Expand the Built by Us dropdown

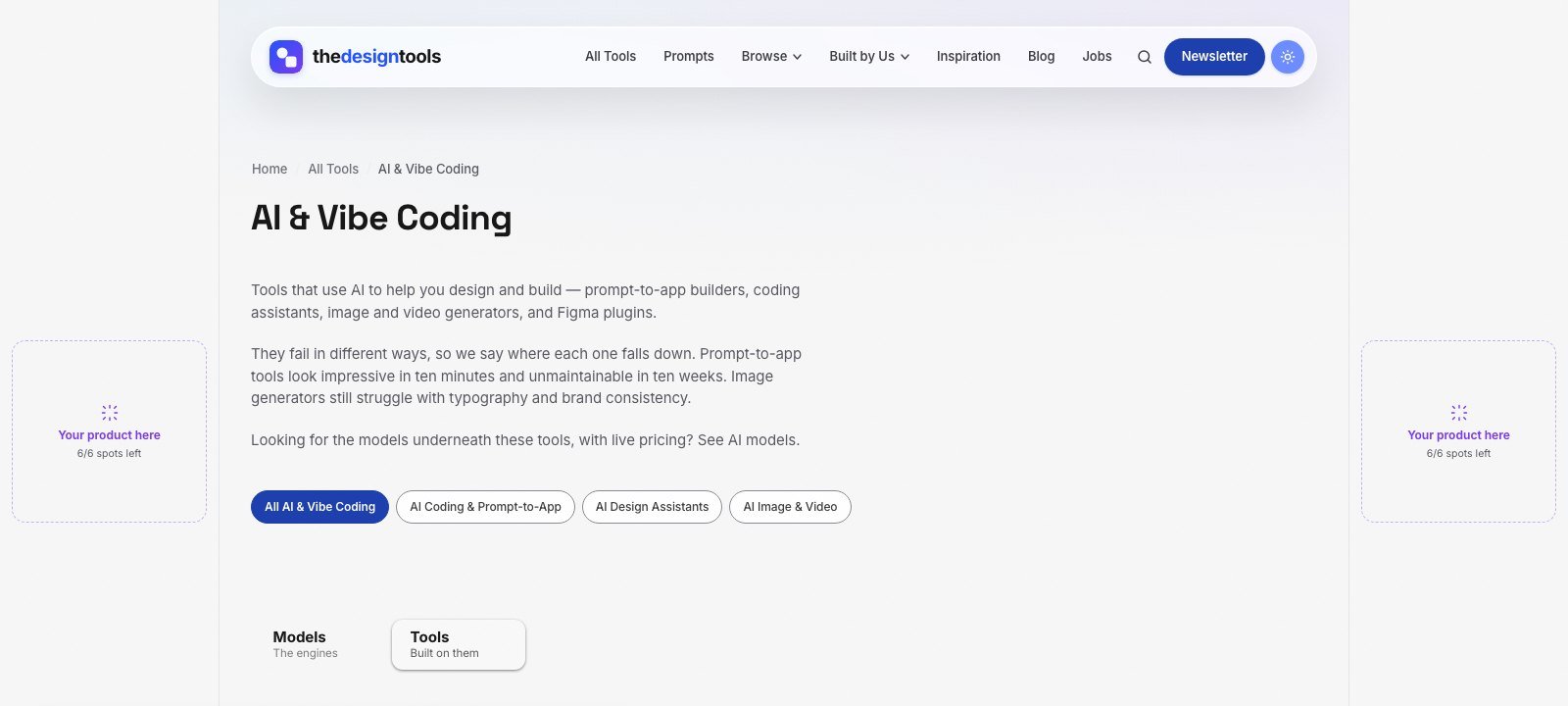(x=869, y=57)
